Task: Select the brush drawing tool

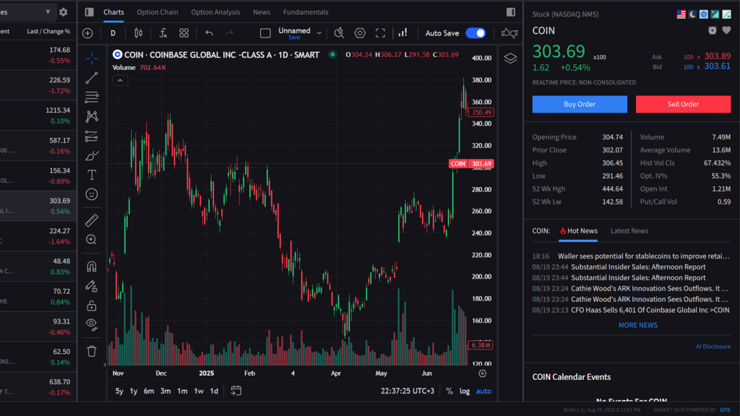Action: click(x=92, y=156)
